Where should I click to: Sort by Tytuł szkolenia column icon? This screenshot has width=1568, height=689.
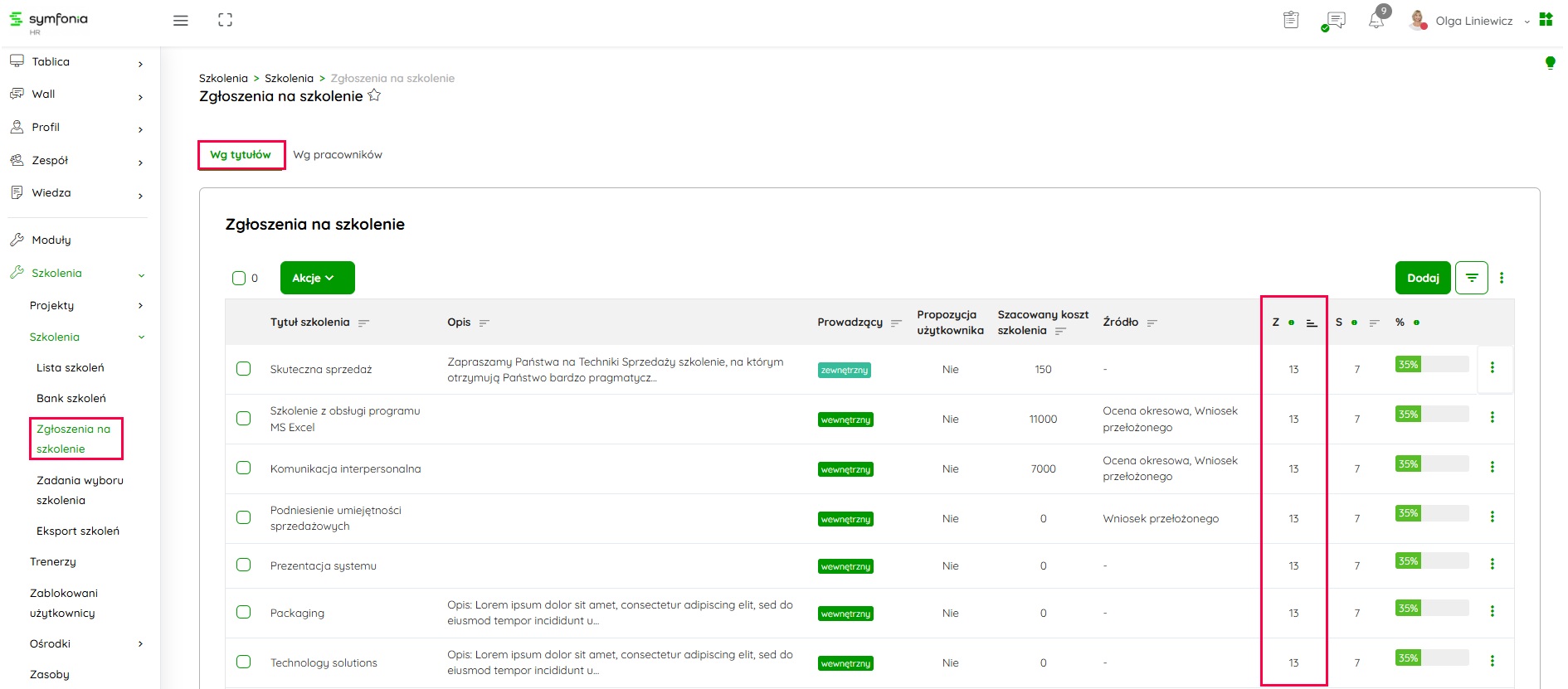point(363,323)
